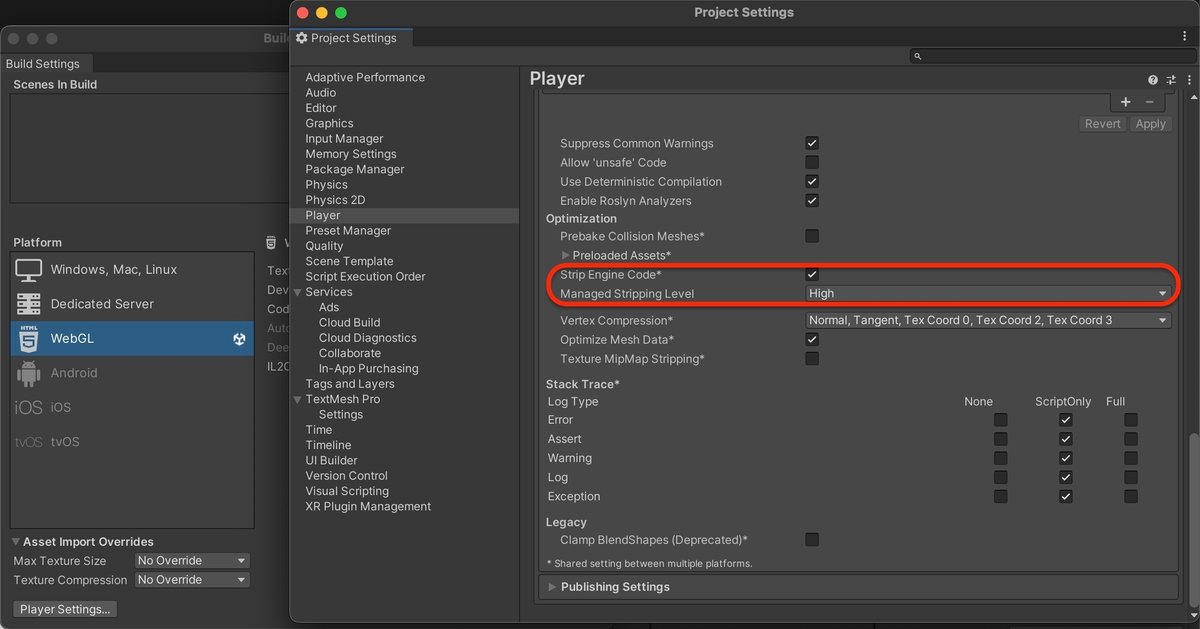1200x629 pixels.
Task: Check the Error log type Full checkbox
Action: [1131, 420]
